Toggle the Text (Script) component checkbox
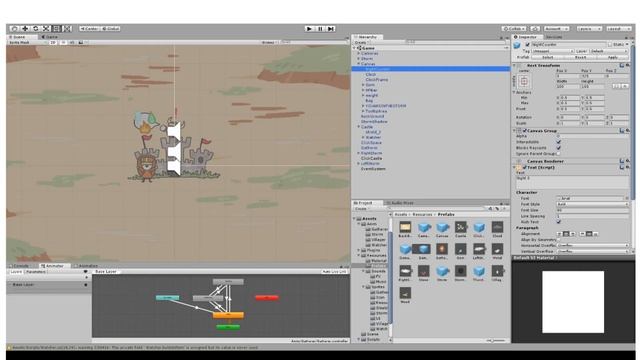 pos(524,167)
